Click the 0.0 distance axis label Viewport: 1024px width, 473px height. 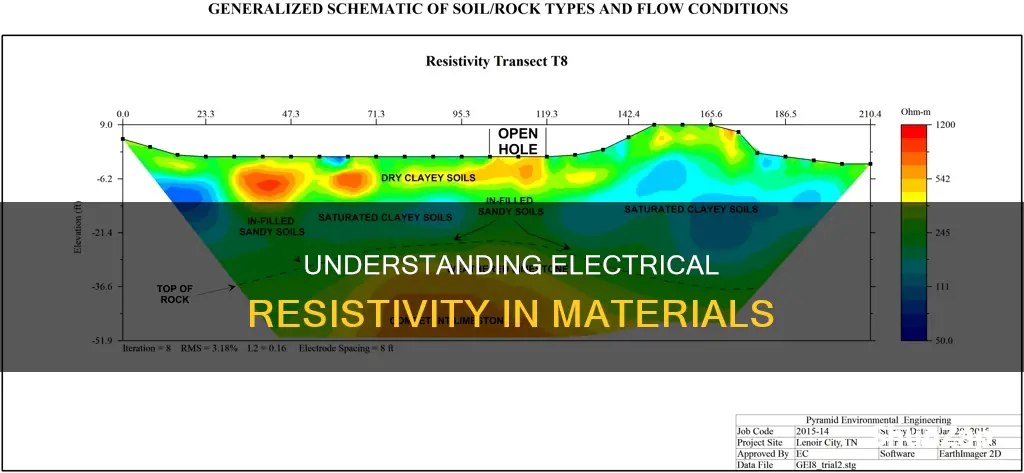[123, 114]
